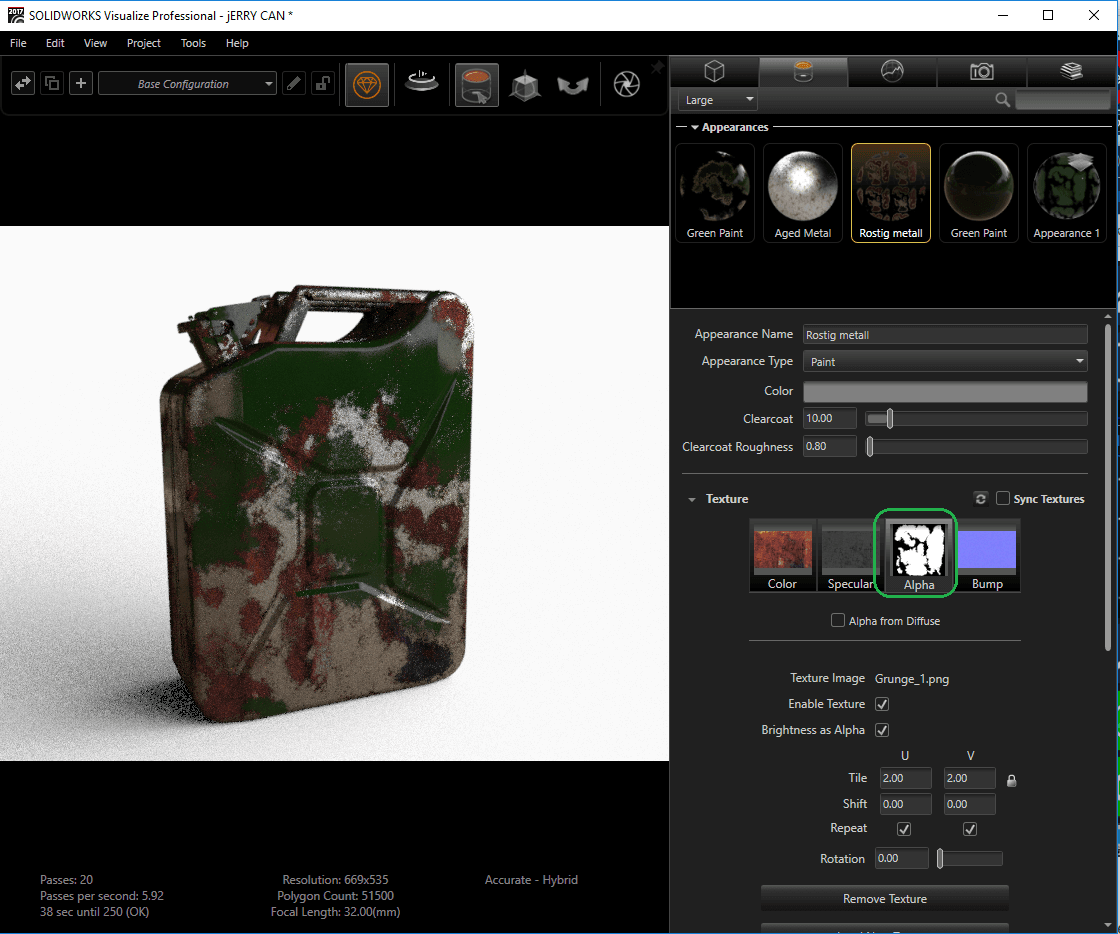Uncheck the Brightness as Alpha checkbox
This screenshot has height=934, width=1120.
[882, 730]
